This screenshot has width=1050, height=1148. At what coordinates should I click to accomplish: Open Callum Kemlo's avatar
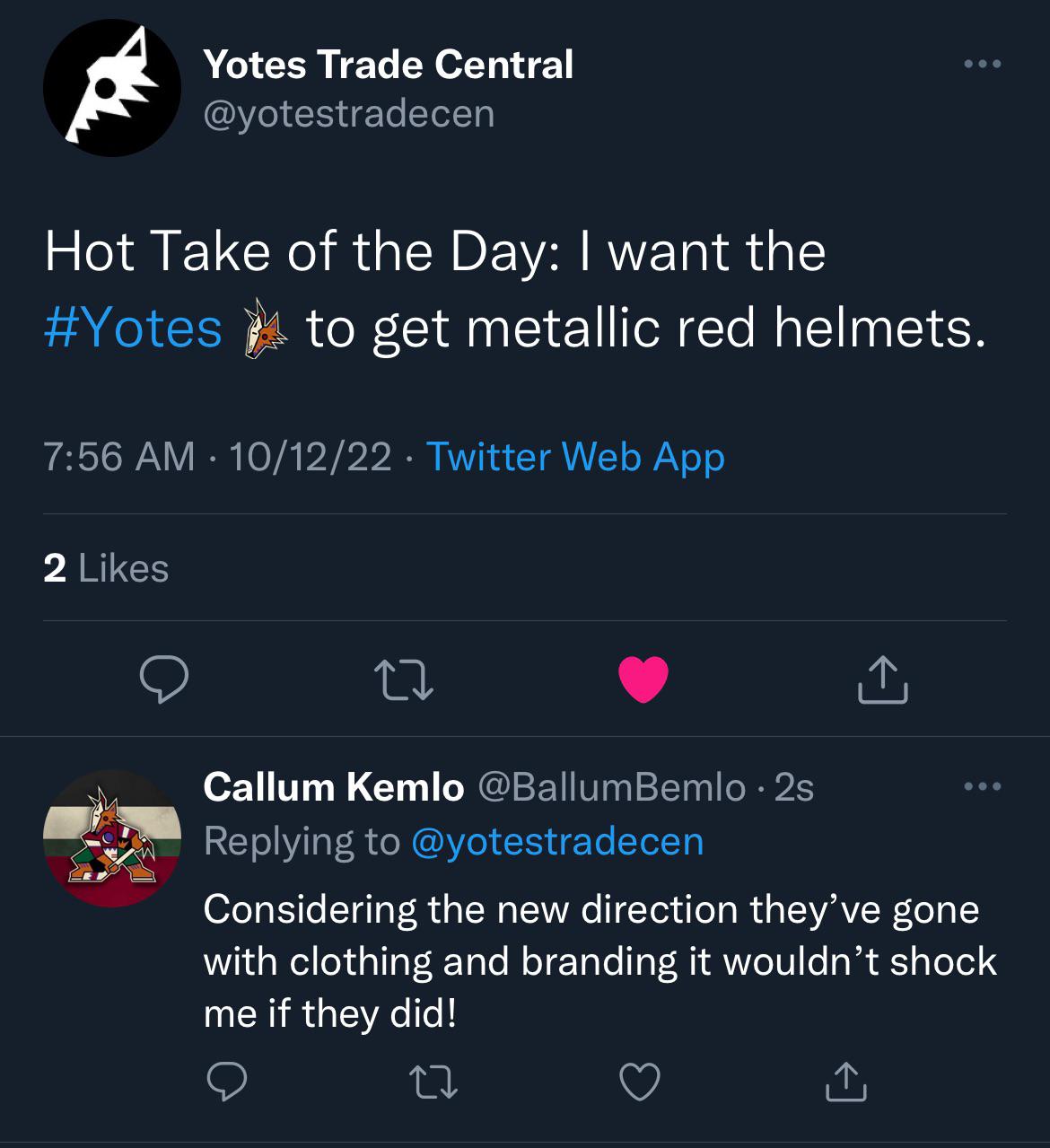tap(112, 838)
